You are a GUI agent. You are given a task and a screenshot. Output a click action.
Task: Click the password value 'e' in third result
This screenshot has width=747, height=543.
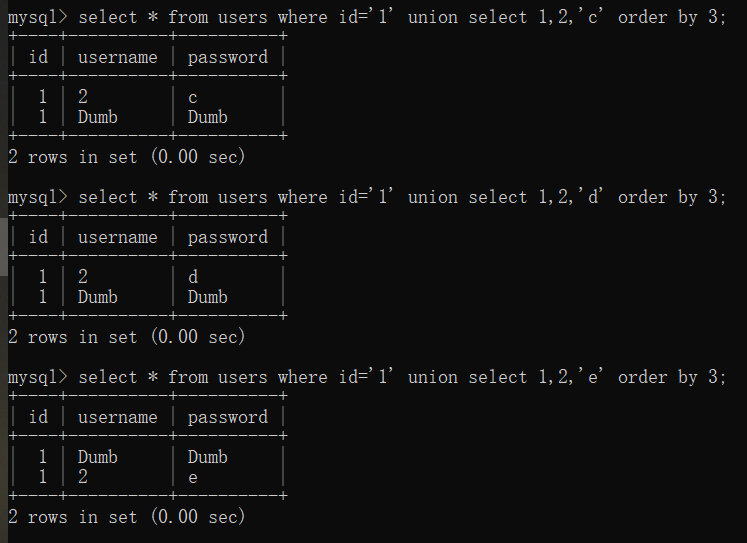[193, 478]
